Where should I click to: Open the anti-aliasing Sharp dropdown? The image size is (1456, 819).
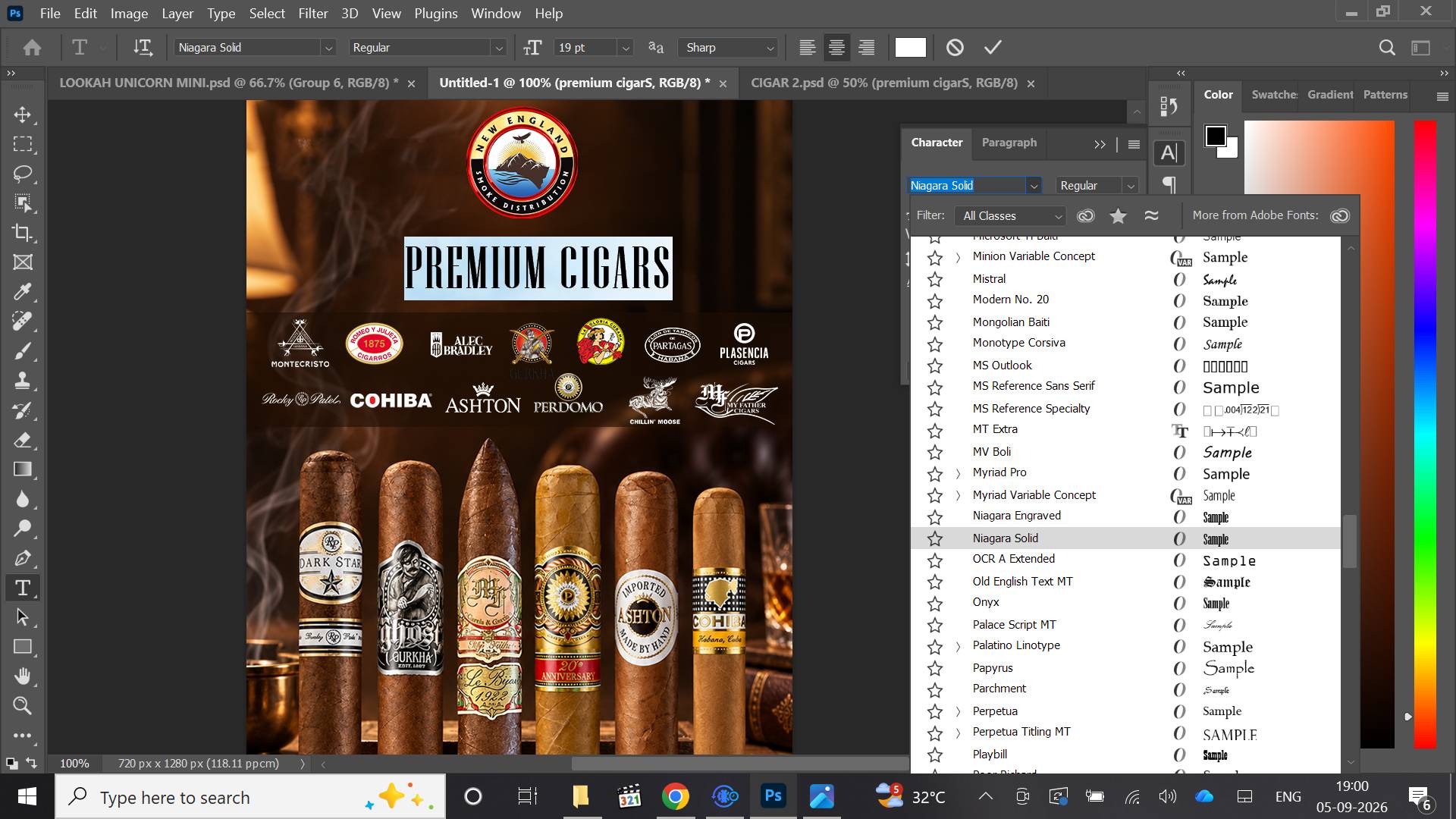[x=728, y=47]
